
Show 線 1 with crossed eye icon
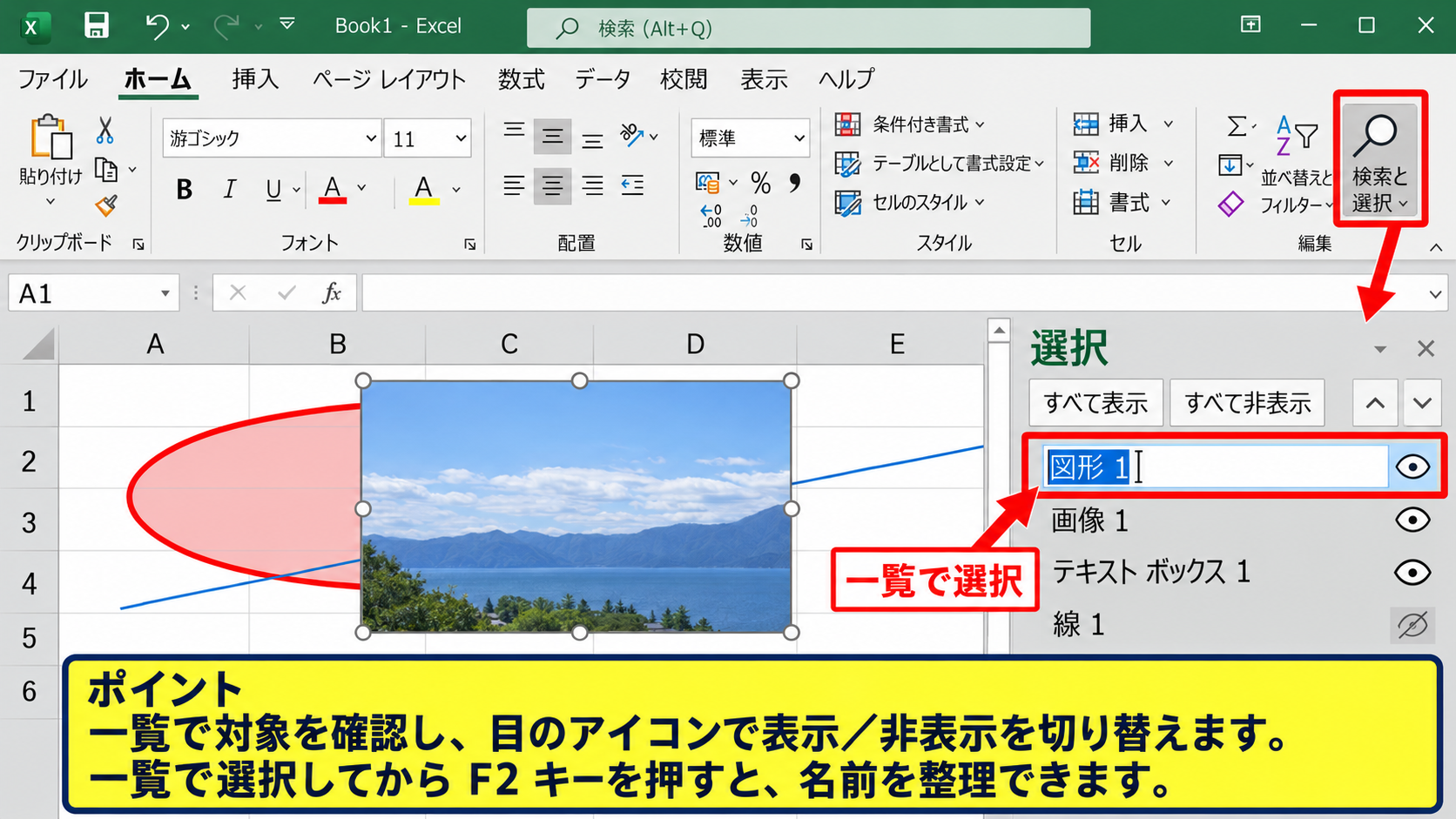click(x=1412, y=625)
